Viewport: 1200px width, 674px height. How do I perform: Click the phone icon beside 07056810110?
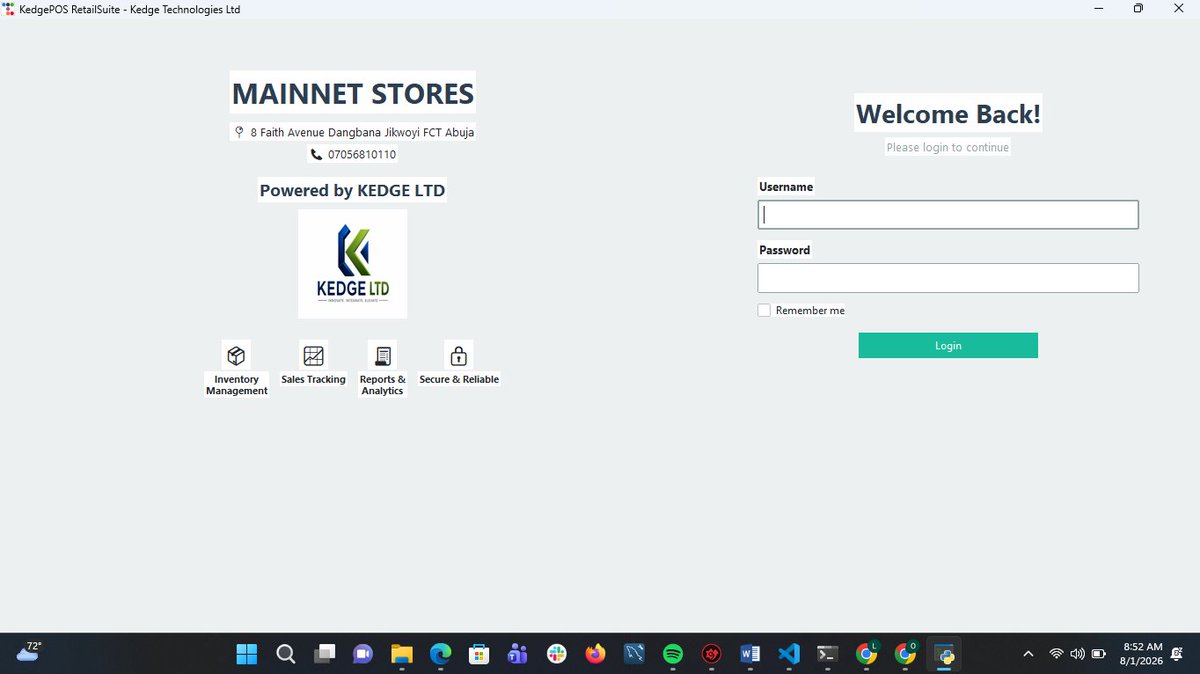point(316,155)
